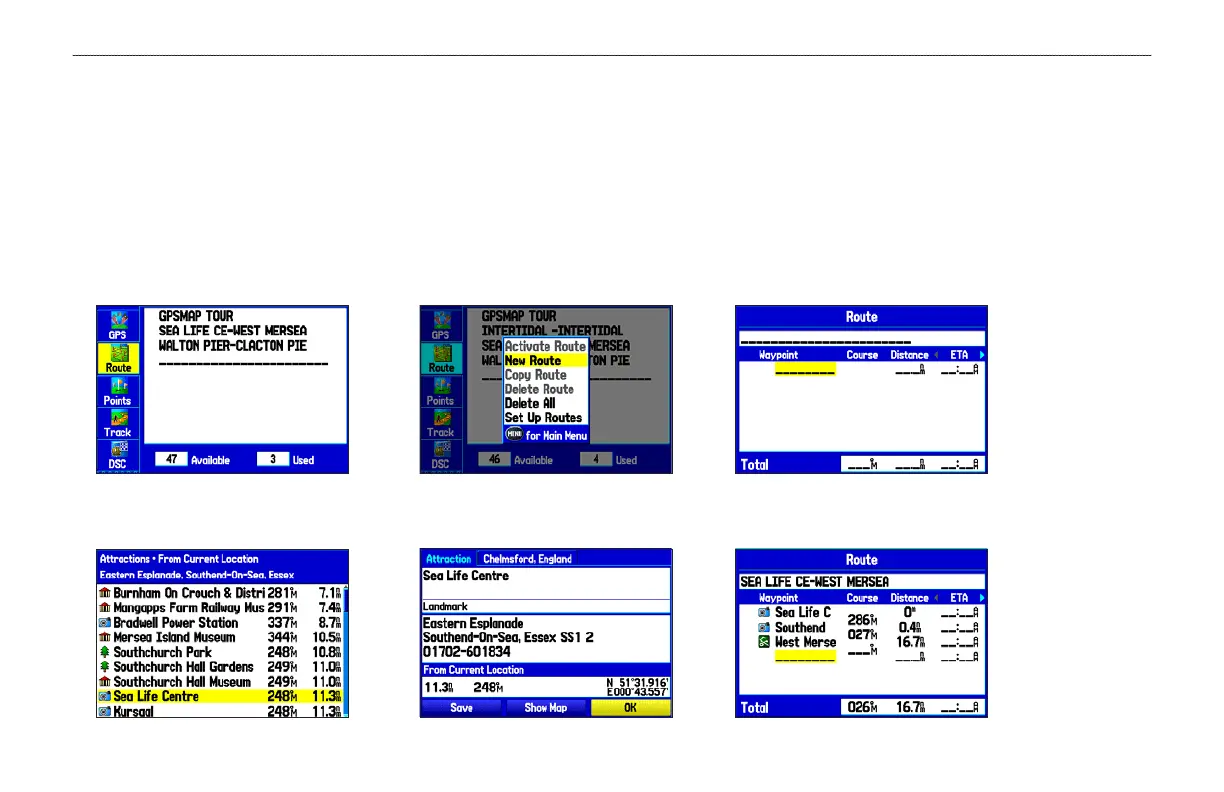The height and width of the screenshot is (792, 1224).
Task: Select INTERTIDAL -INTERTIDAL route
Action: [x=552, y=330]
